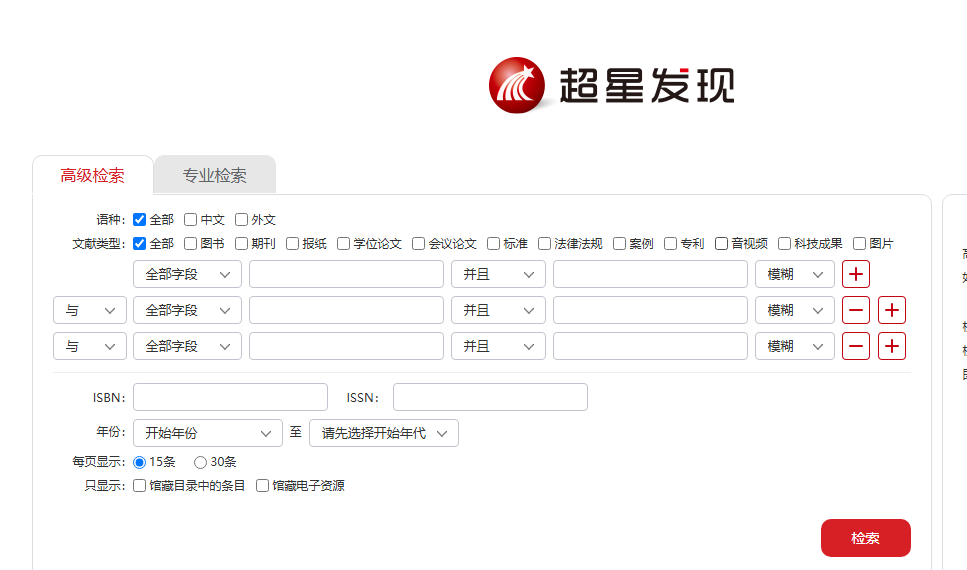Click into the ISBN input field
This screenshot has height=570, width=967.
coord(230,397)
